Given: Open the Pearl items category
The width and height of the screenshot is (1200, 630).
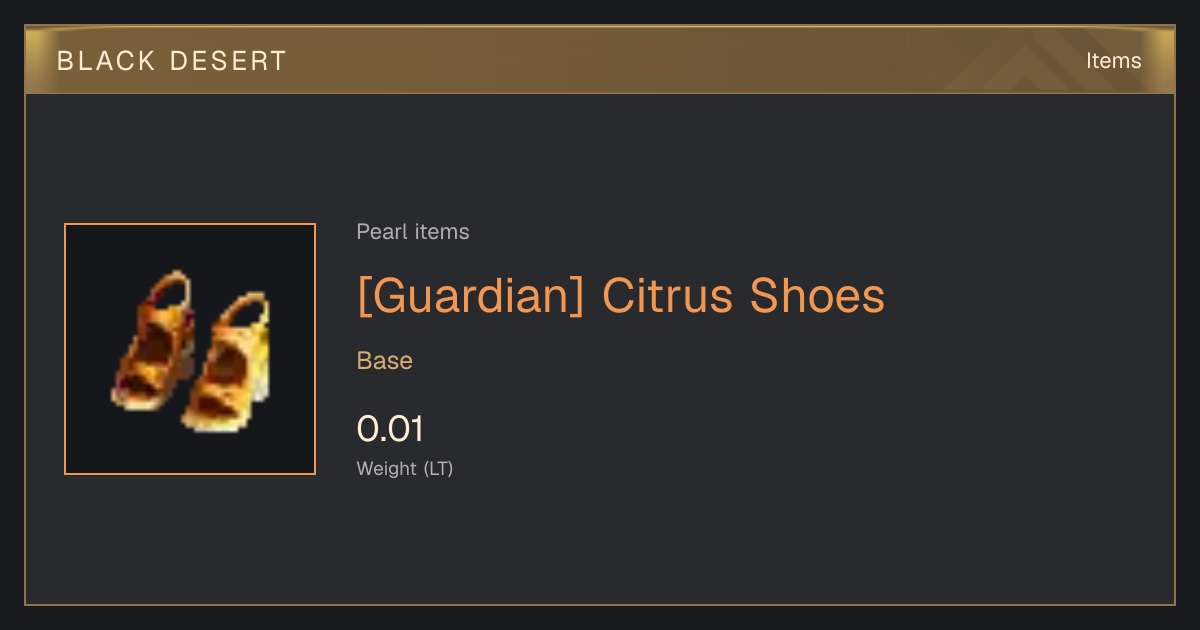Looking at the screenshot, I should click(x=413, y=232).
